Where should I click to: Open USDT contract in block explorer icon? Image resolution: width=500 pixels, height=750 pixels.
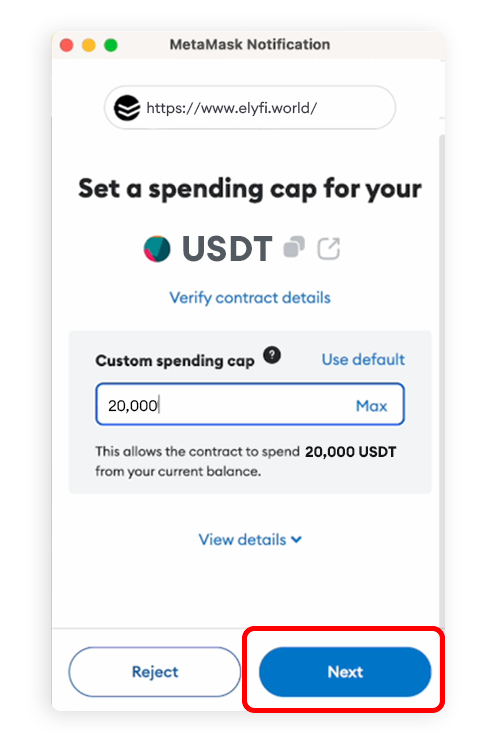(329, 249)
